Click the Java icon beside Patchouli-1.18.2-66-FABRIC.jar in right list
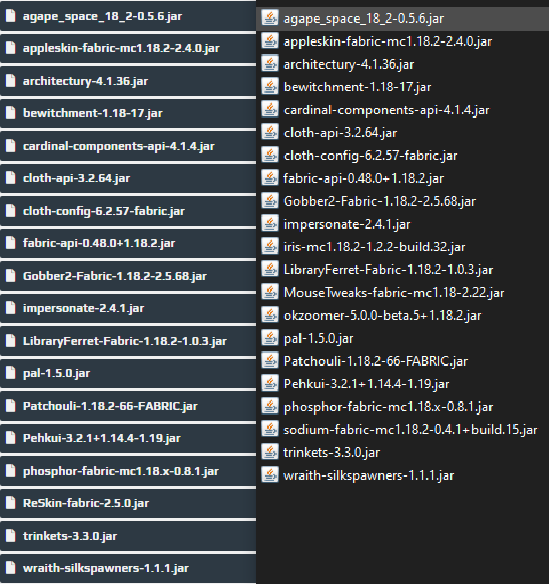This screenshot has width=549, height=584. [x=270, y=361]
